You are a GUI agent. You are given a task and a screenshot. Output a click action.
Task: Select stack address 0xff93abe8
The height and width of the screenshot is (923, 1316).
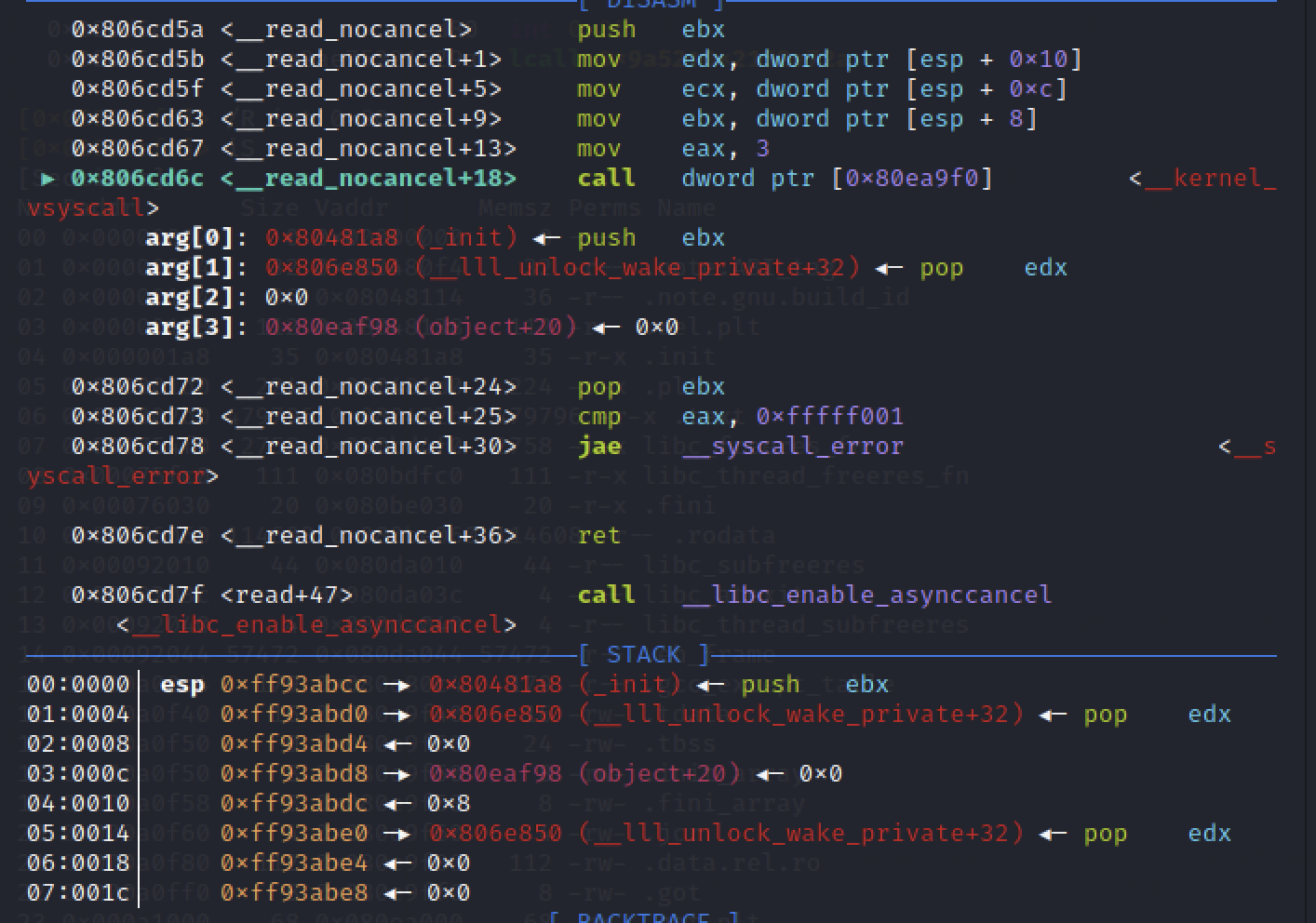tap(294, 893)
